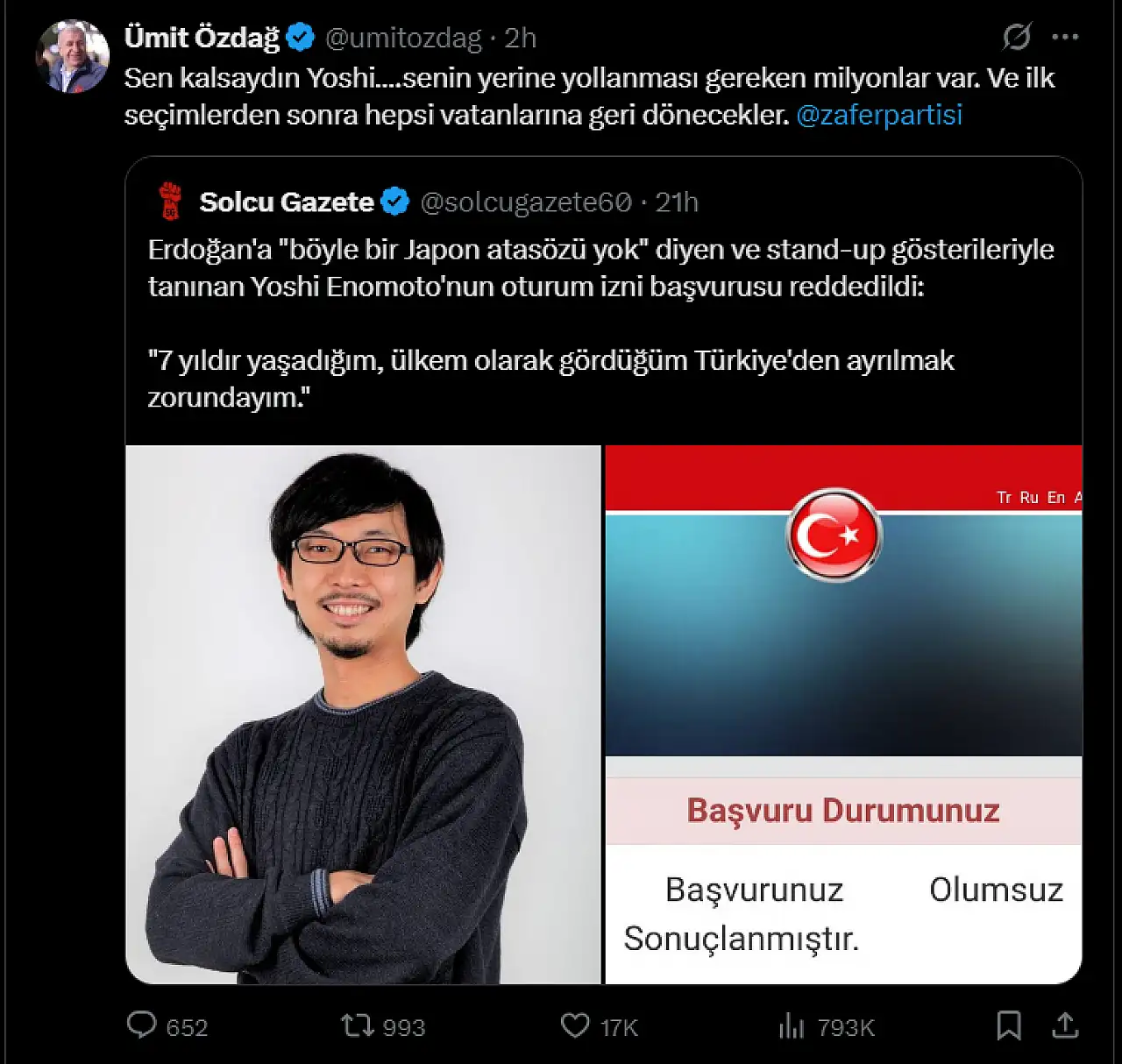
Task: Open Solcu Gazete account name
Action: tap(287, 202)
